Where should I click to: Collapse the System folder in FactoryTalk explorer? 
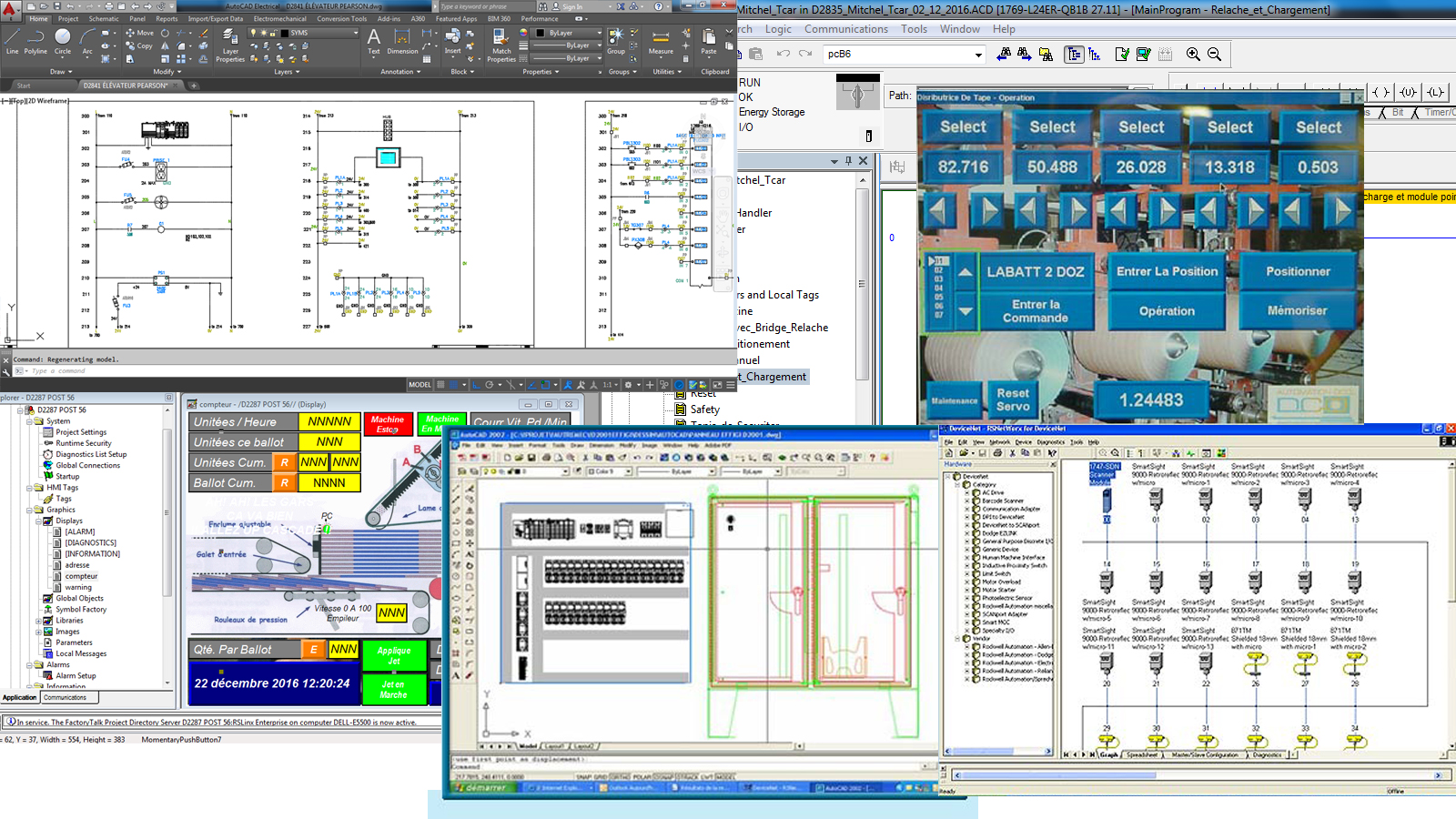(29, 421)
